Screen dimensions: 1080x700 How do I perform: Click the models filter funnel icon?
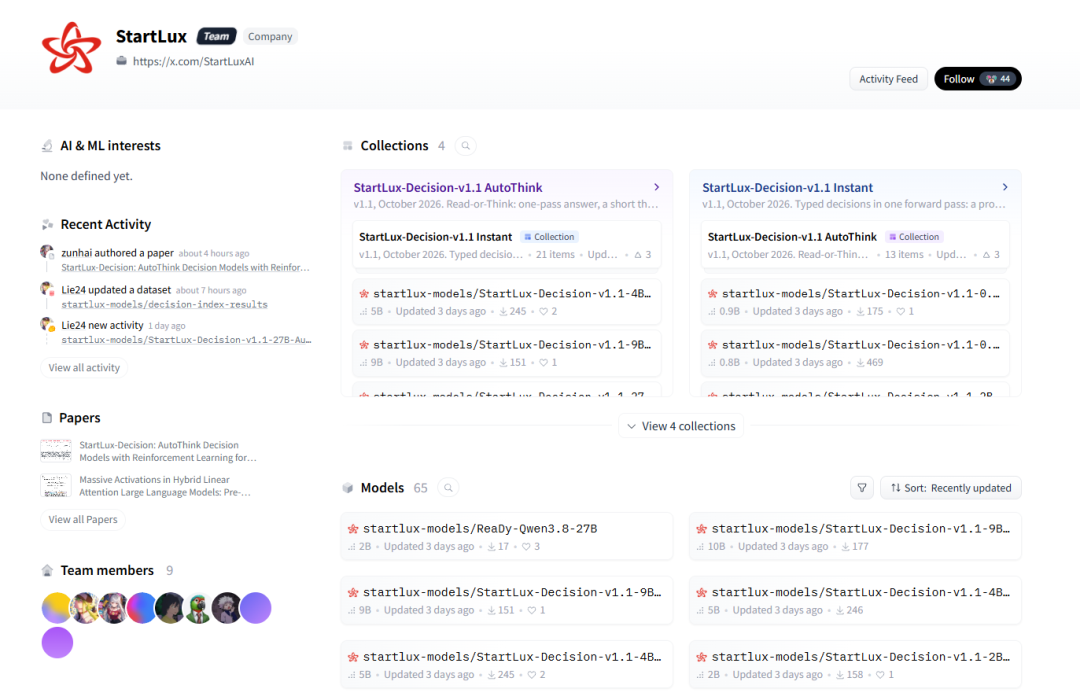862,488
